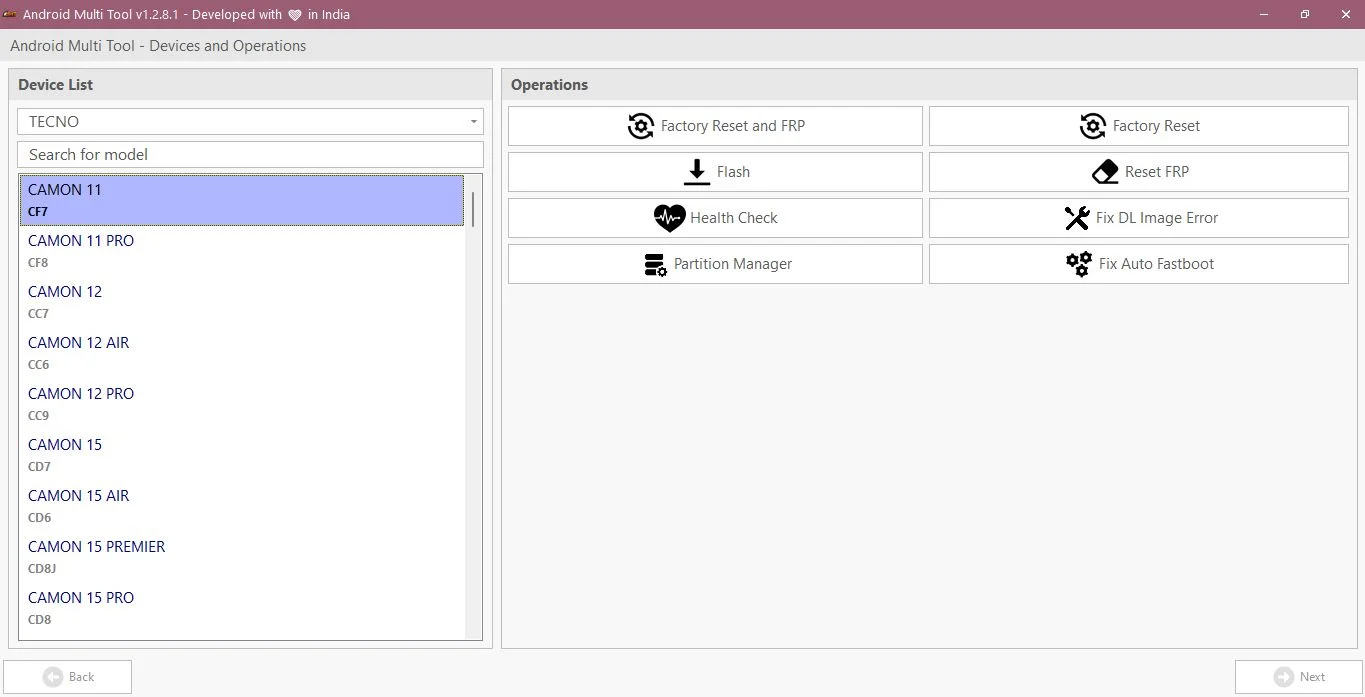Choose CAMON 15 AIR model
The width and height of the screenshot is (1365, 697).
[242, 506]
